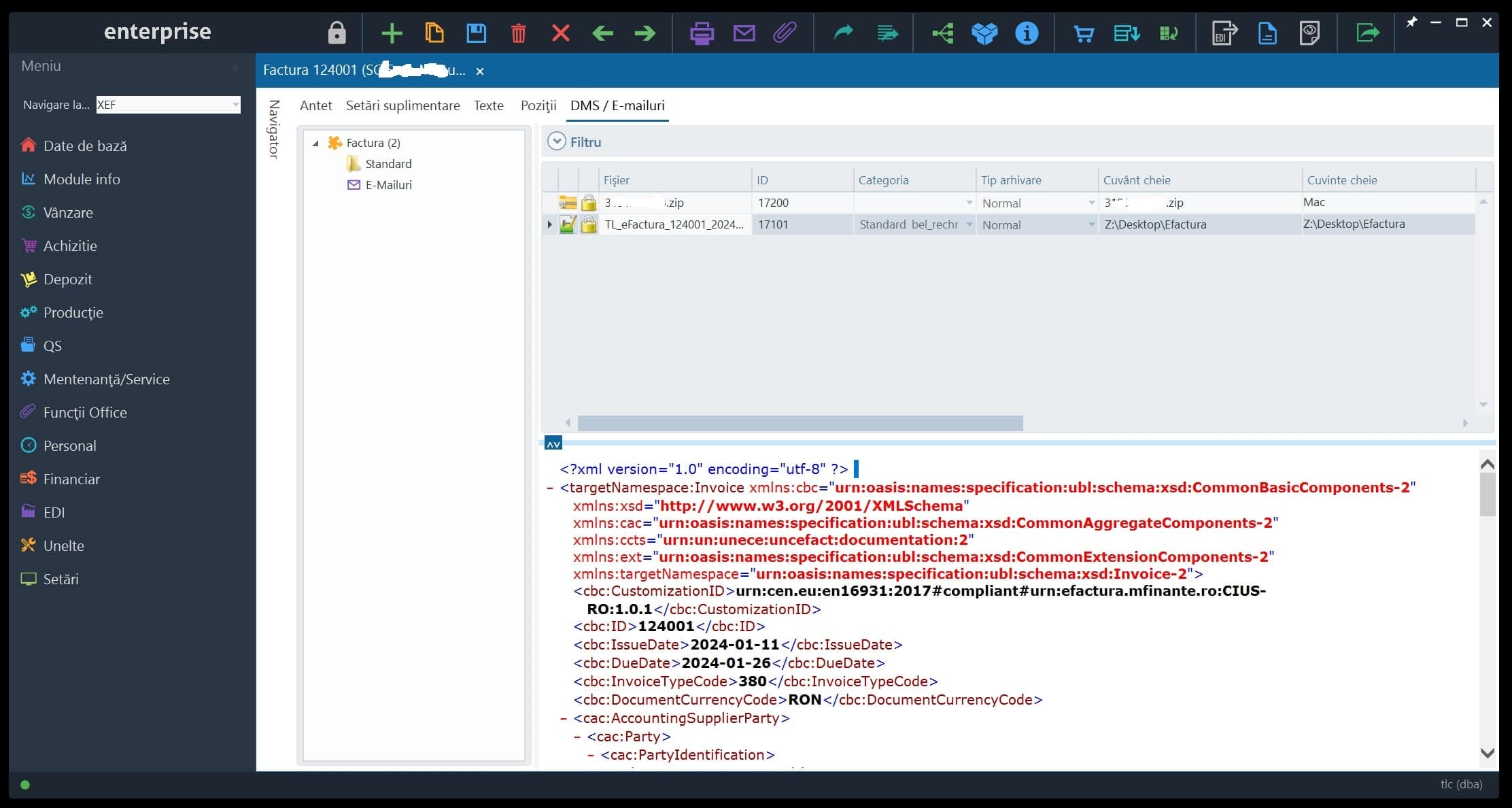1512x808 pixels.
Task: Open the Depozit menu
Action: 56,279
